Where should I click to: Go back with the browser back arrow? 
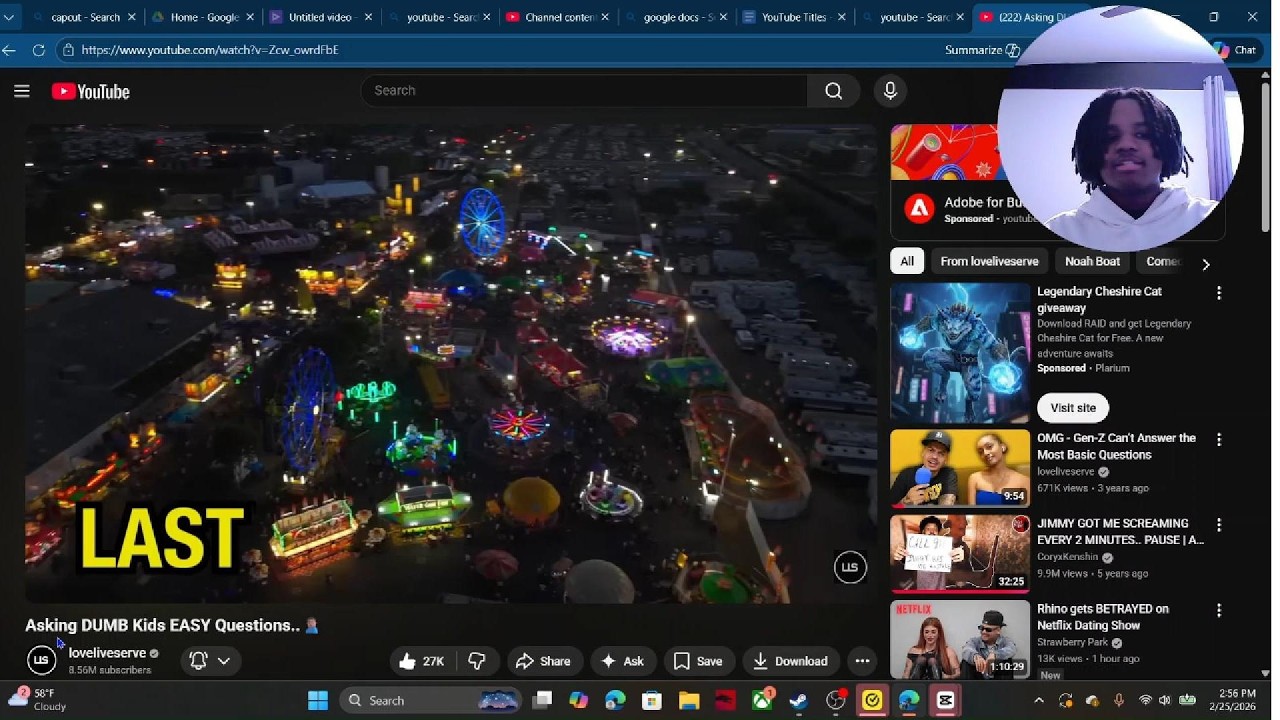(x=9, y=50)
